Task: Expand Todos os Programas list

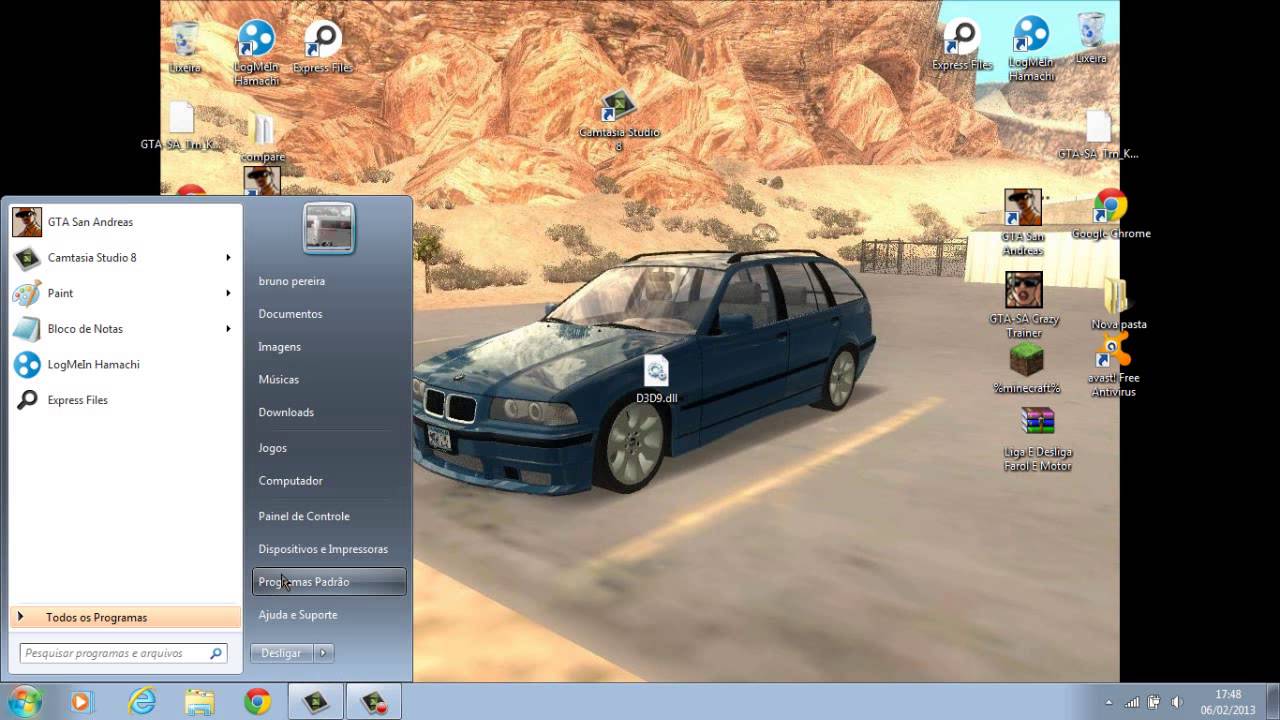Action: coord(125,617)
